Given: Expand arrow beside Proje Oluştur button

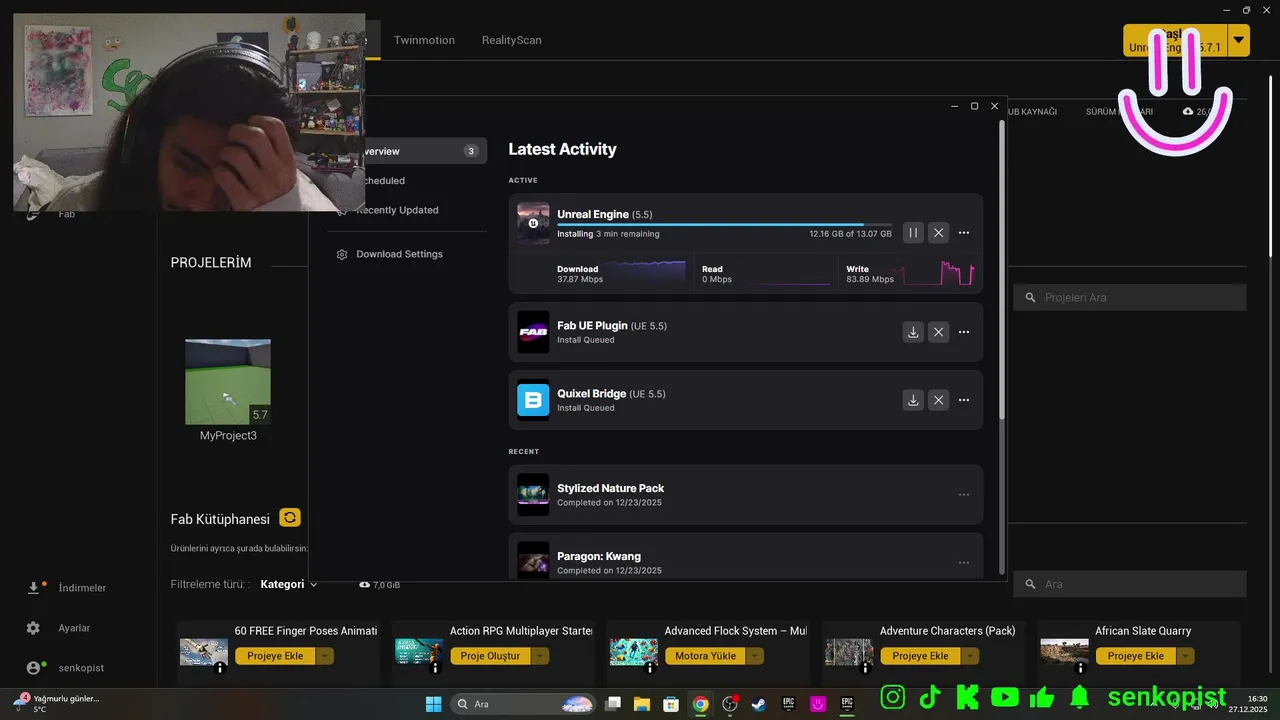Looking at the screenshot, I should [541, 656].
